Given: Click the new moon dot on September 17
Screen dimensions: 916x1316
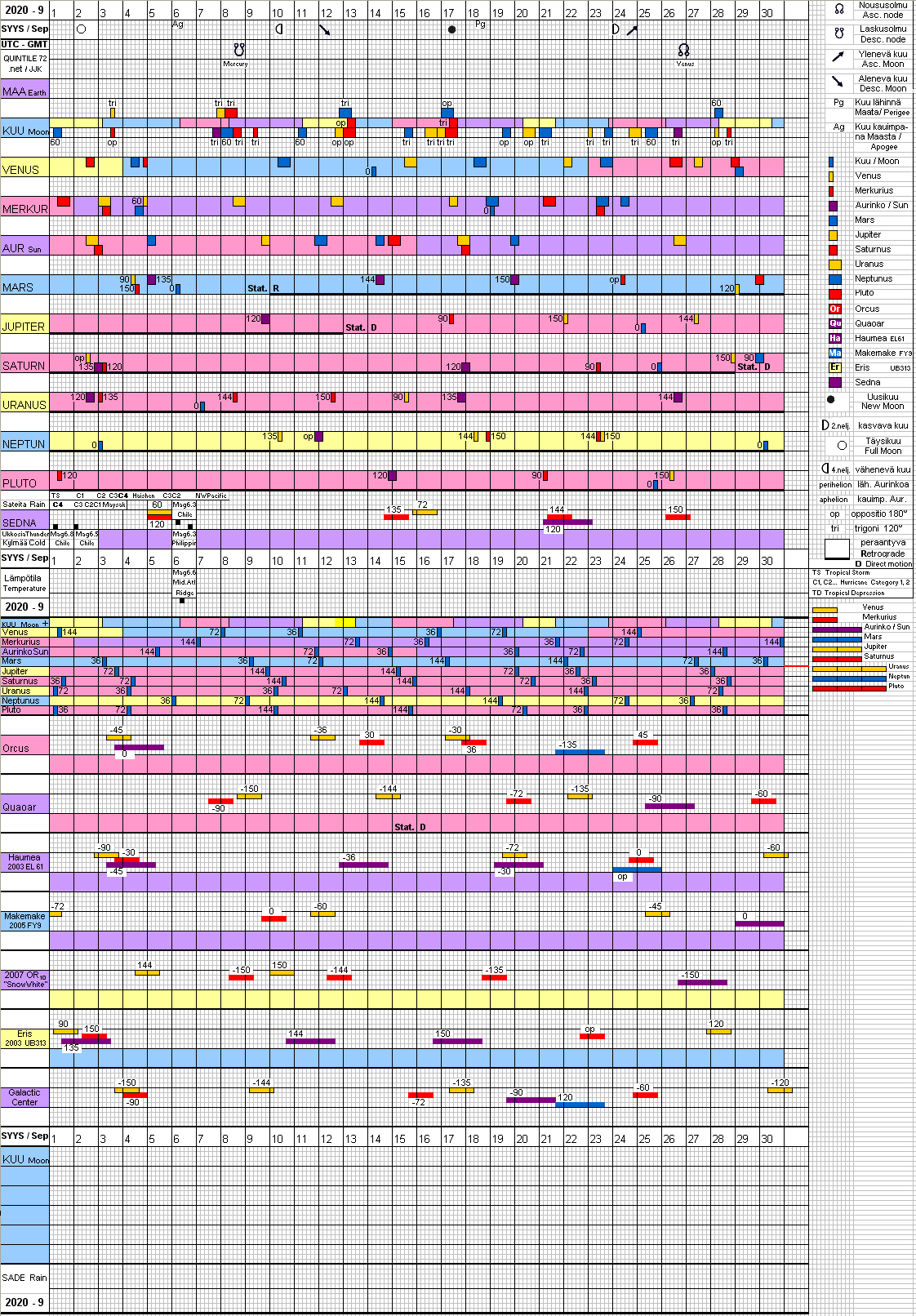Looking at the screenshot, I should click(x=451, y=29).
